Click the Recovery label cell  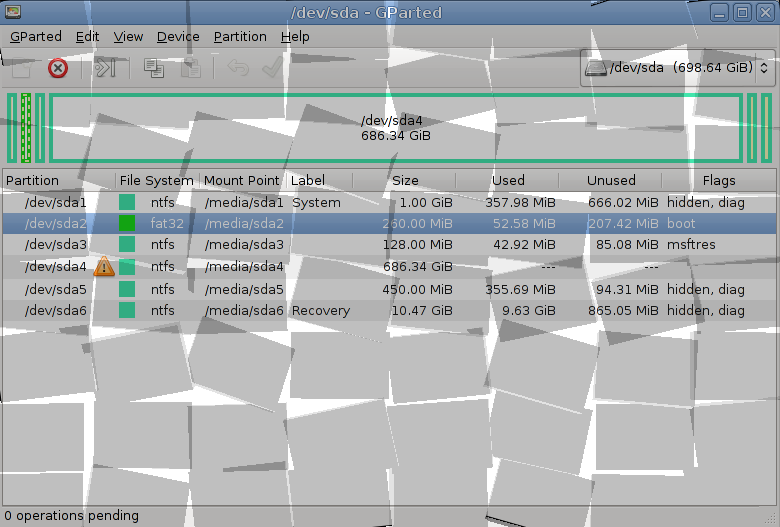point(321,311)
